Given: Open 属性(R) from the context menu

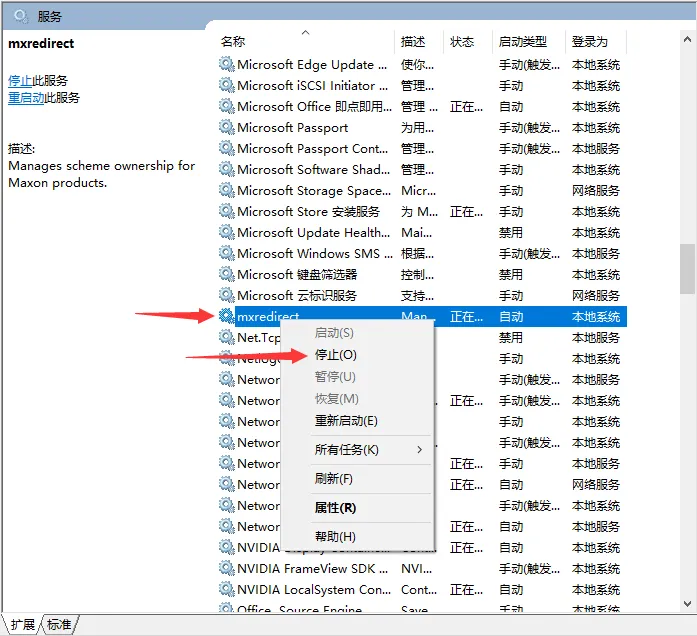Looking at the screenshot, I should [336, 508].
